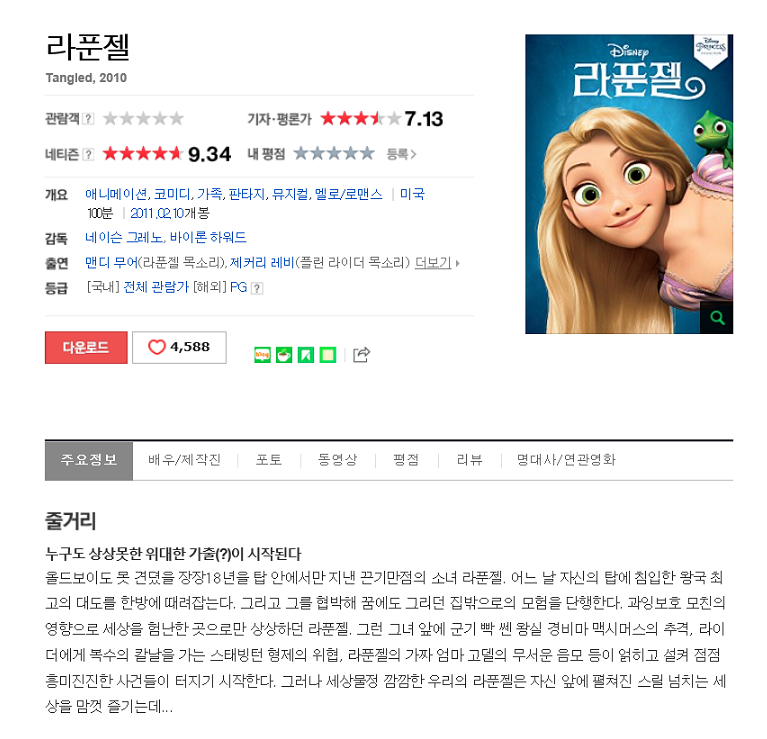Click the green bookmark share icon
767x739 pixels.
point(306,355)
